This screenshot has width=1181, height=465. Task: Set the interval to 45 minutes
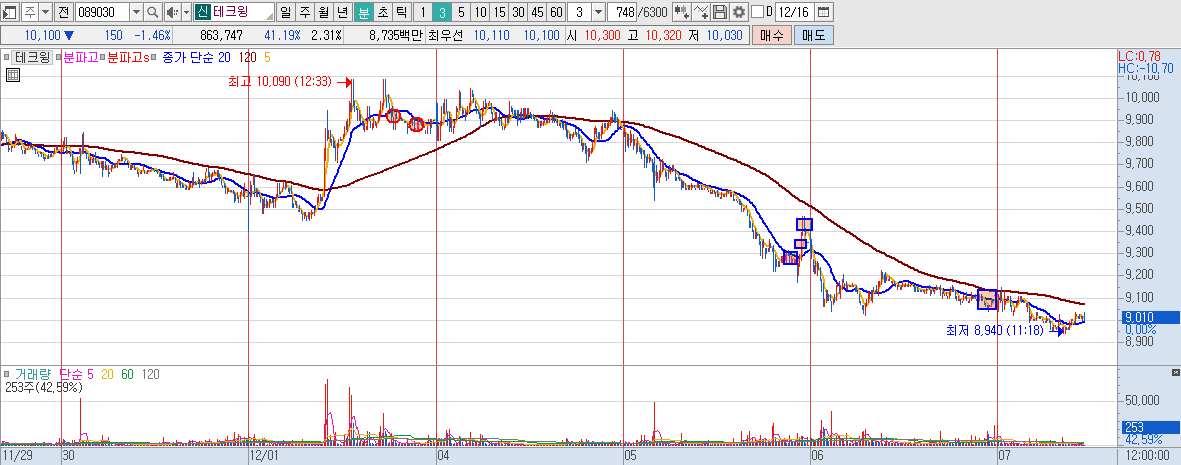[537, 12]
